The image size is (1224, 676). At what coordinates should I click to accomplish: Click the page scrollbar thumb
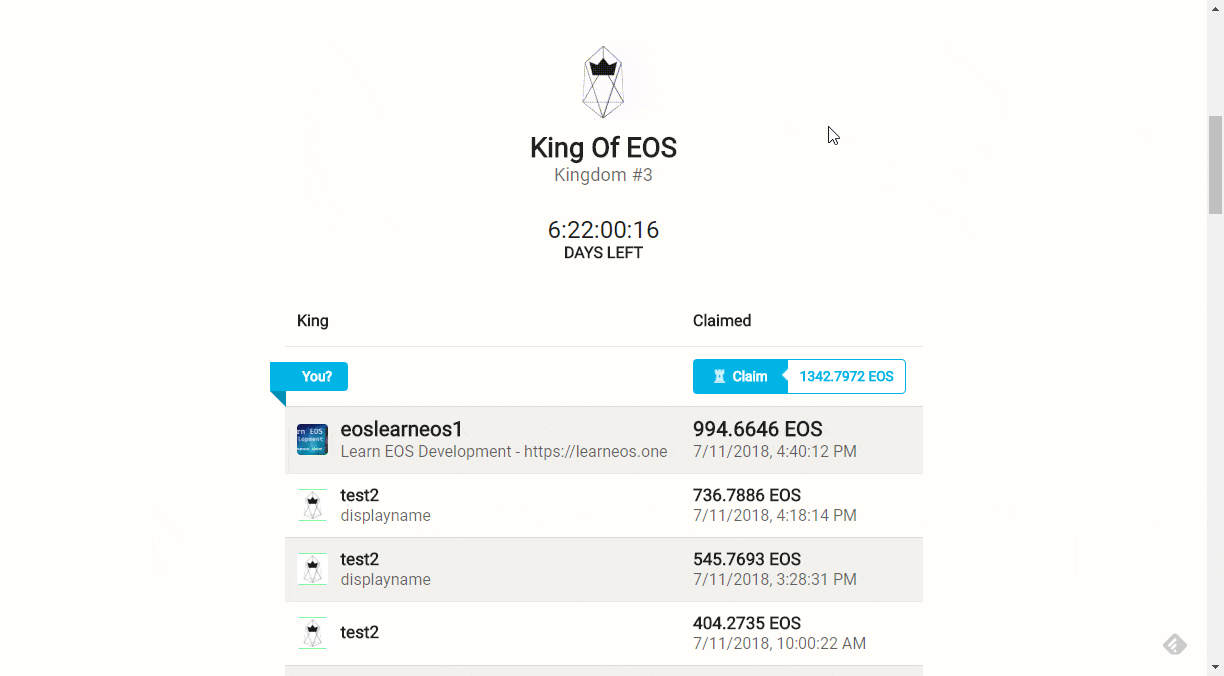[1215, 165]
